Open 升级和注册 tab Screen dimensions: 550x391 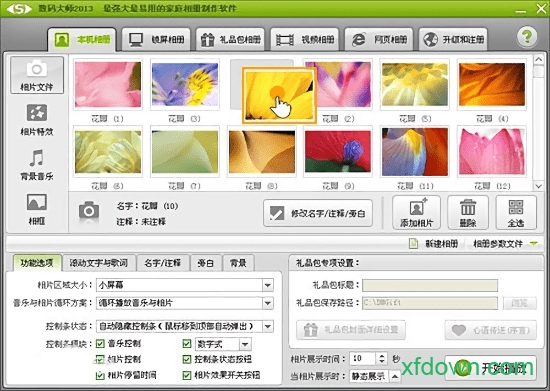(453, 40)
